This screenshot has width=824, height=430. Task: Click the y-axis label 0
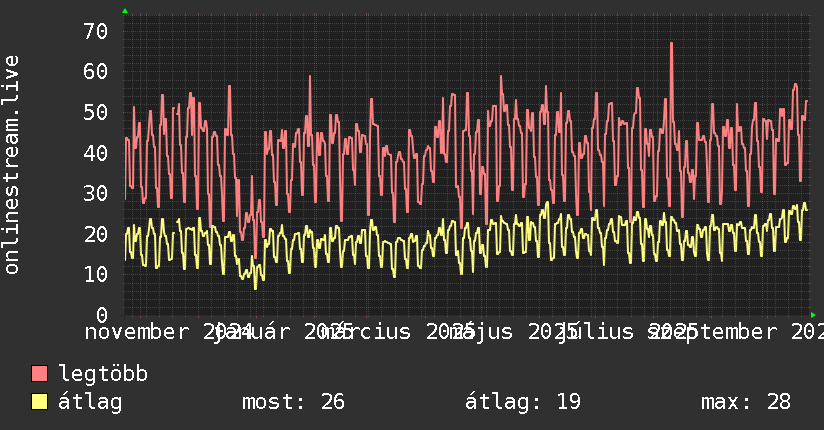102,315
